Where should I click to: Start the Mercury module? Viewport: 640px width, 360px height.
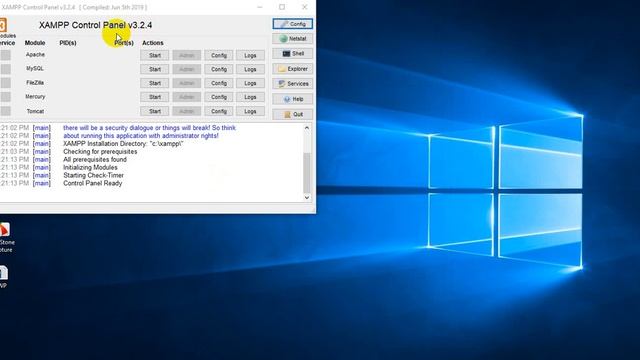point(155,97)
